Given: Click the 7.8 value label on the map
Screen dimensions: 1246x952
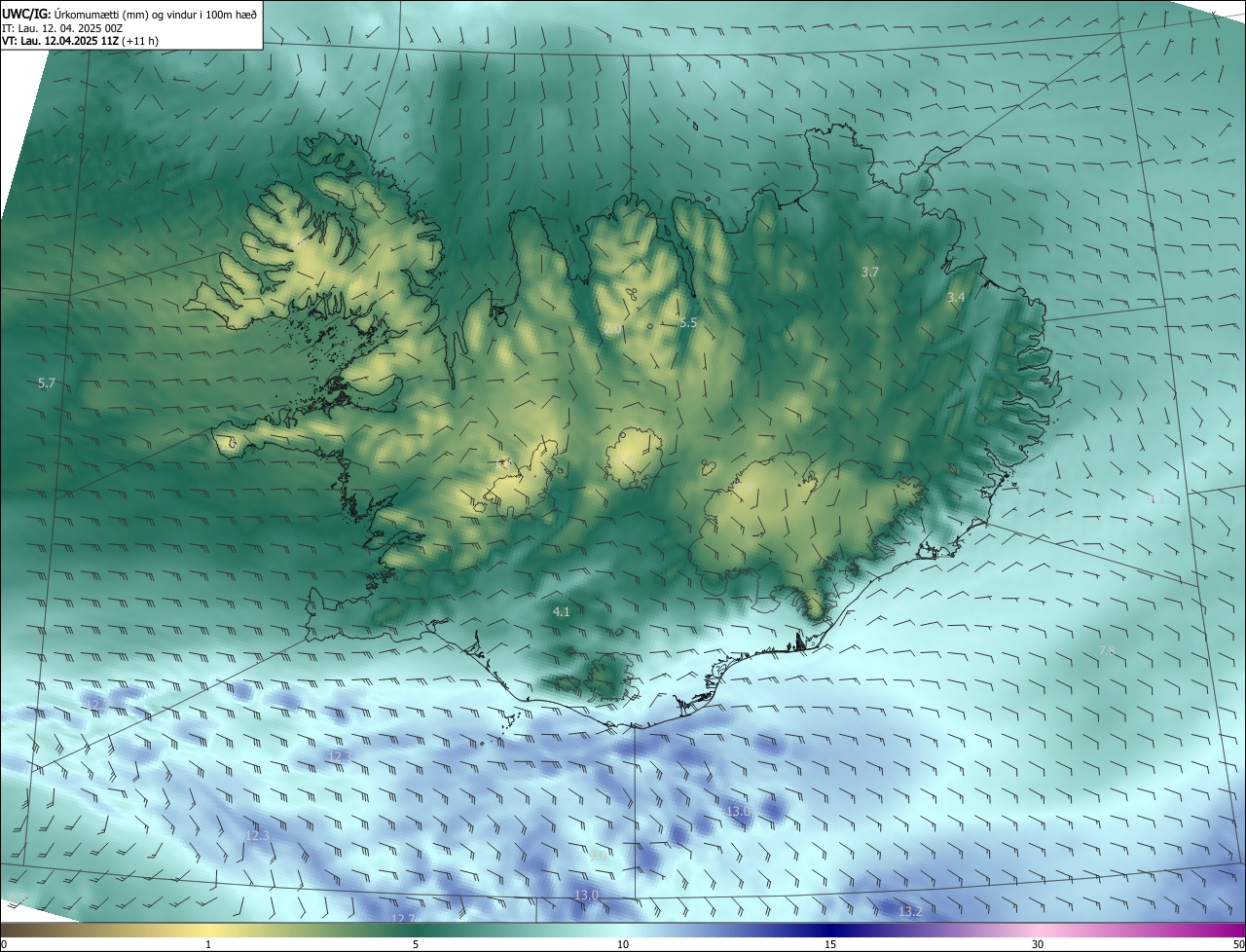Looking at the screenshot, I should (1107, 650).
